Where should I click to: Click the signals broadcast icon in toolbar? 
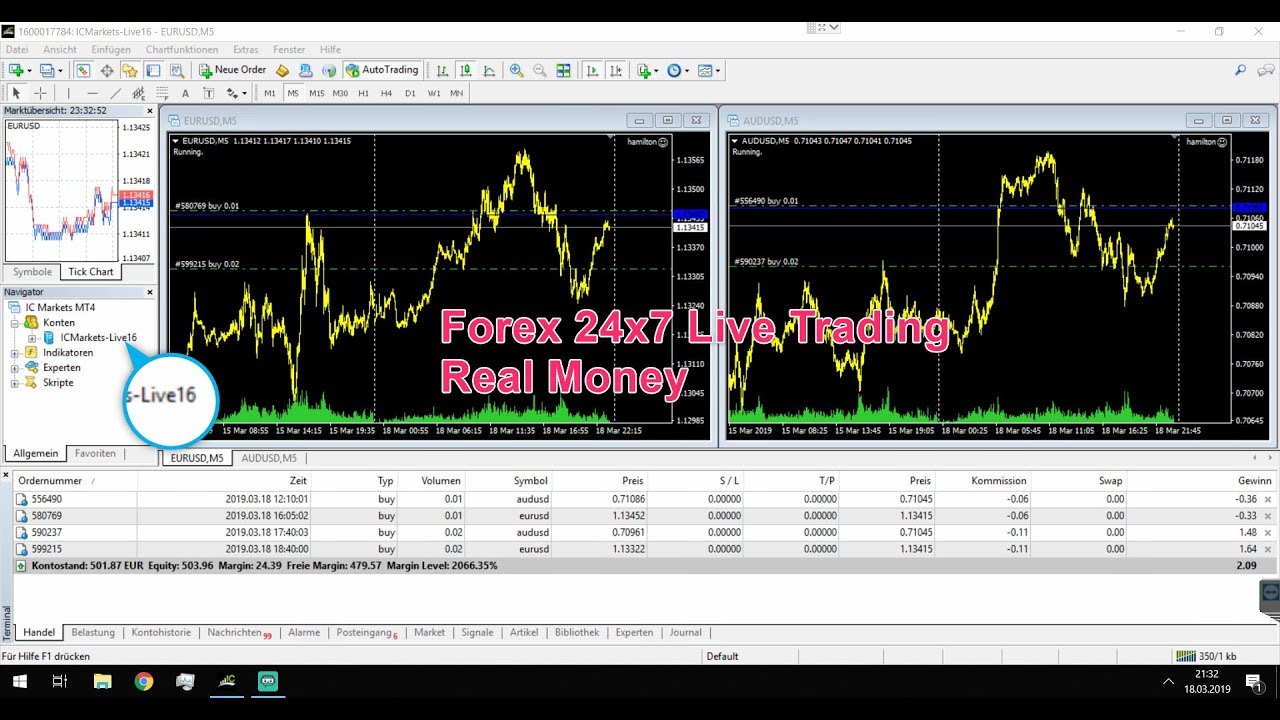pos(328,70)
